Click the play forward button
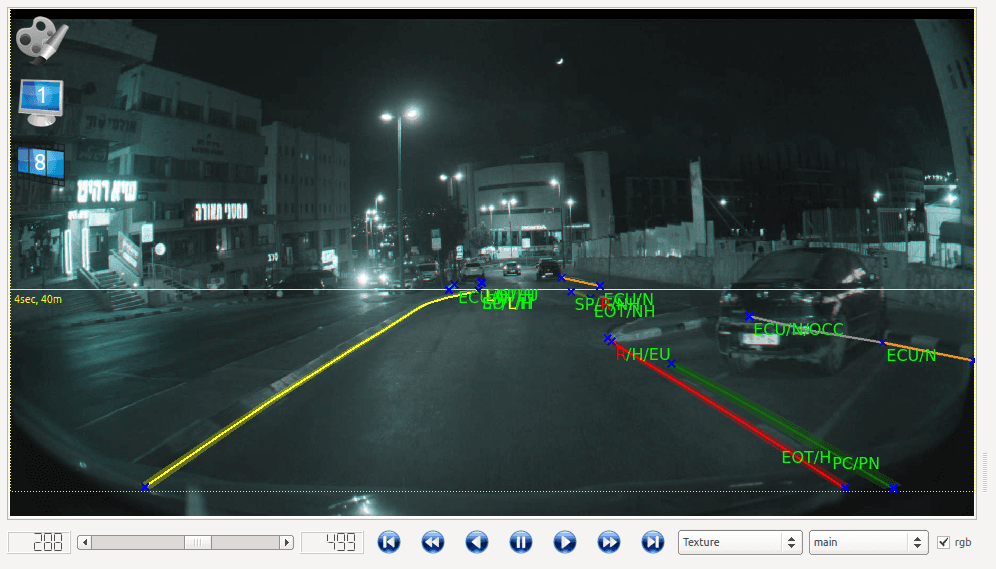This screenshot has height=569, width=996. 564,542
